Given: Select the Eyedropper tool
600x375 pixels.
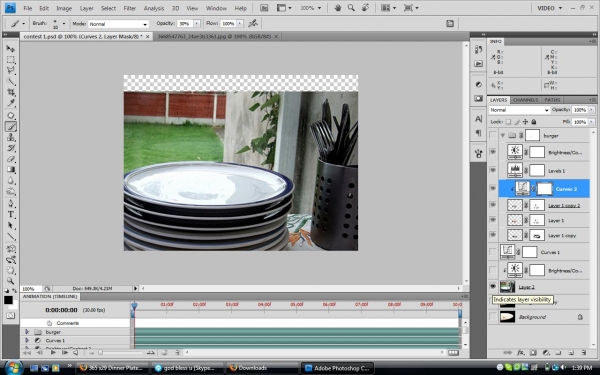Looking at the screenshot, I should tap(11, 103).
